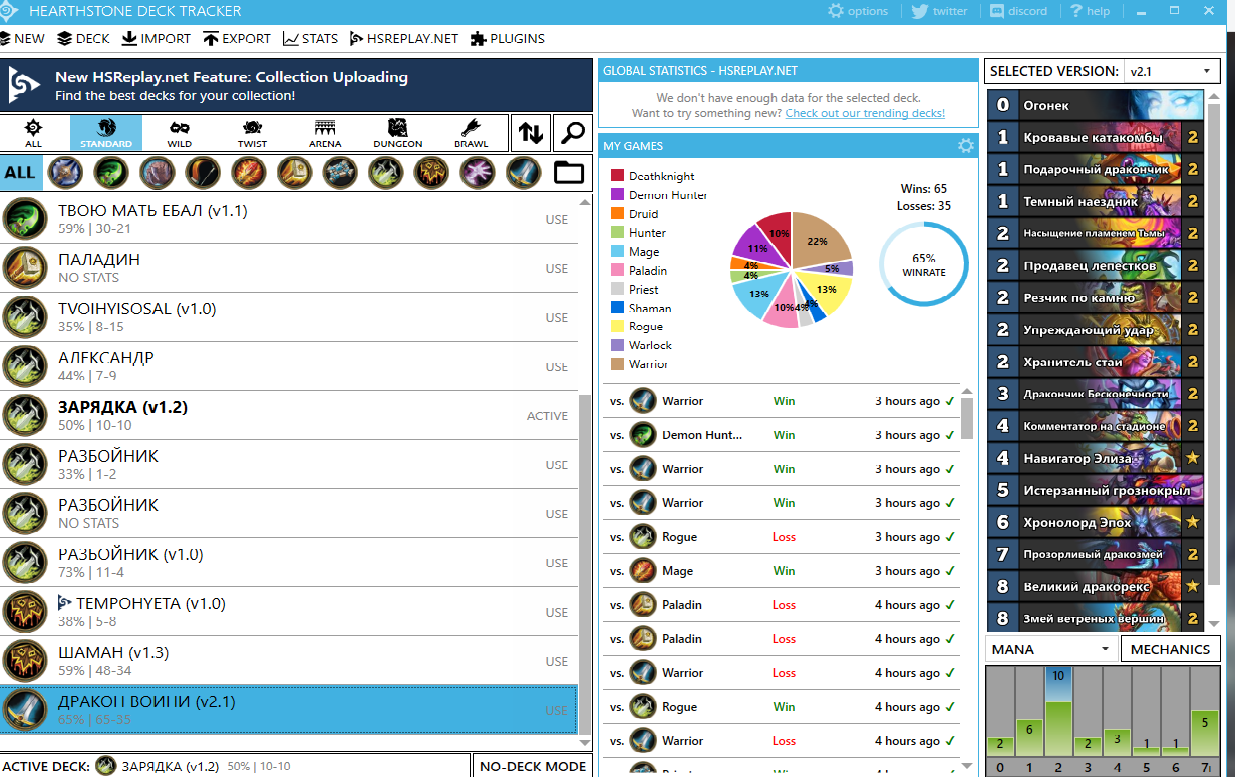Open the IMPORT menu
The height and width of the screenshot is (777, 1235).
[x=156, y=38]
